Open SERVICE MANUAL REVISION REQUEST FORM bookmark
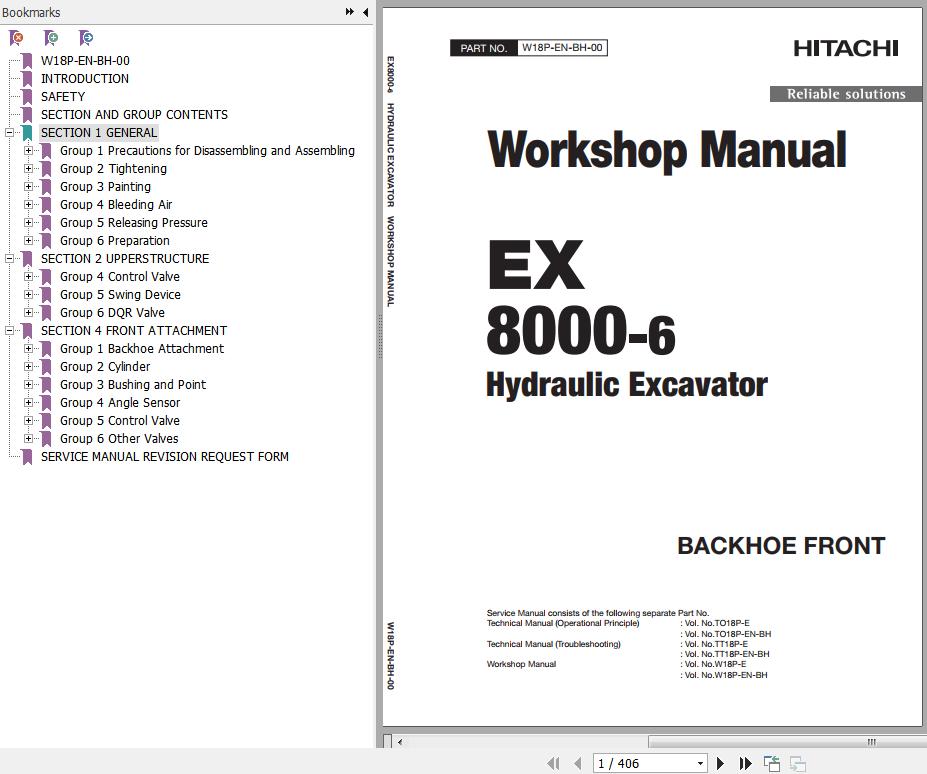Screen dimensions: 927x774 (164, 457)
